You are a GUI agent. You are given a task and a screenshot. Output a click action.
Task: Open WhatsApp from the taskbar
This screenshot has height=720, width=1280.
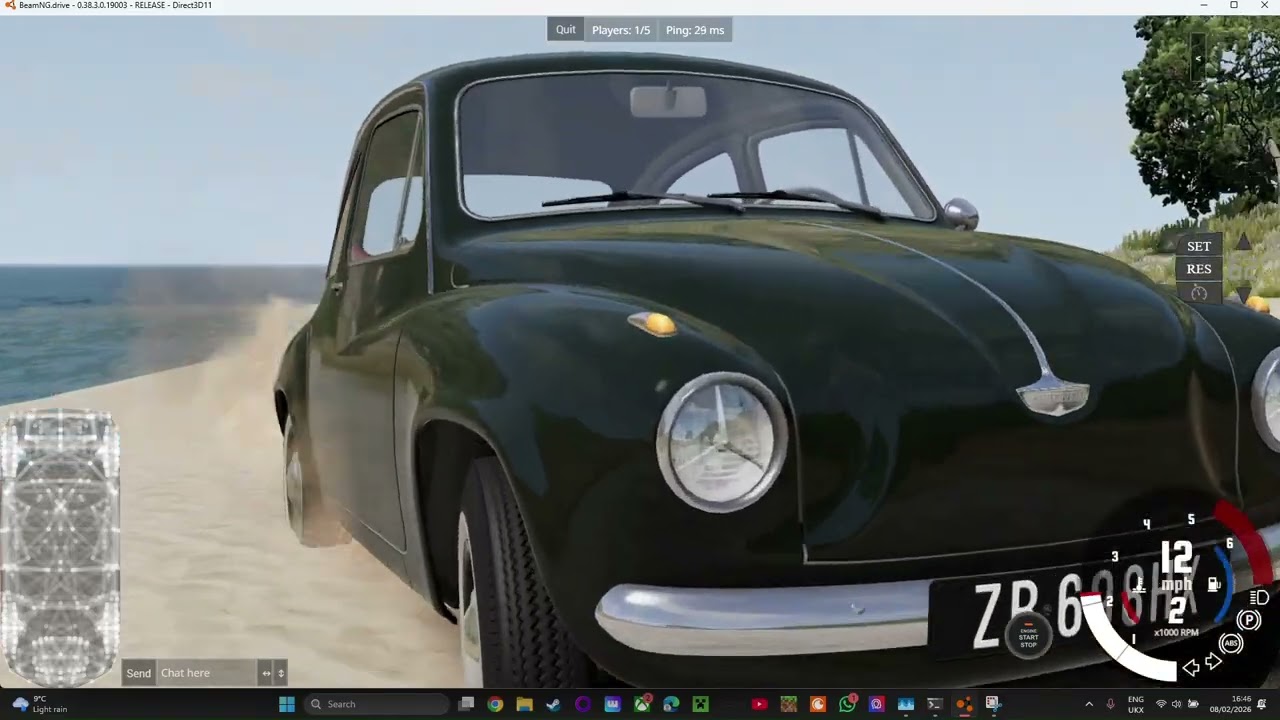point(847,704)
